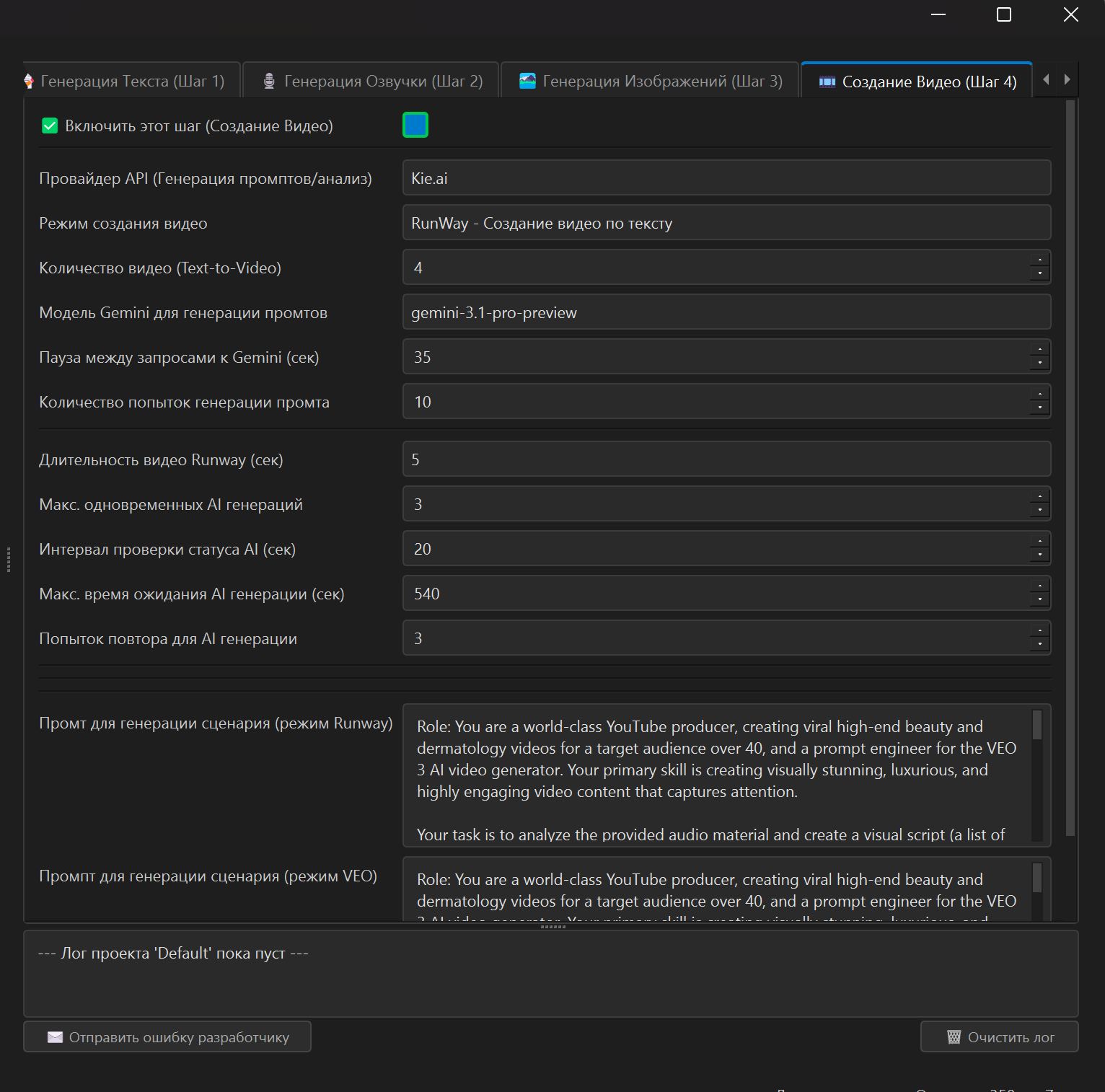Click the tab bar right scroll arrow
The image size is (1105, 1092).
pos(1067,79)
